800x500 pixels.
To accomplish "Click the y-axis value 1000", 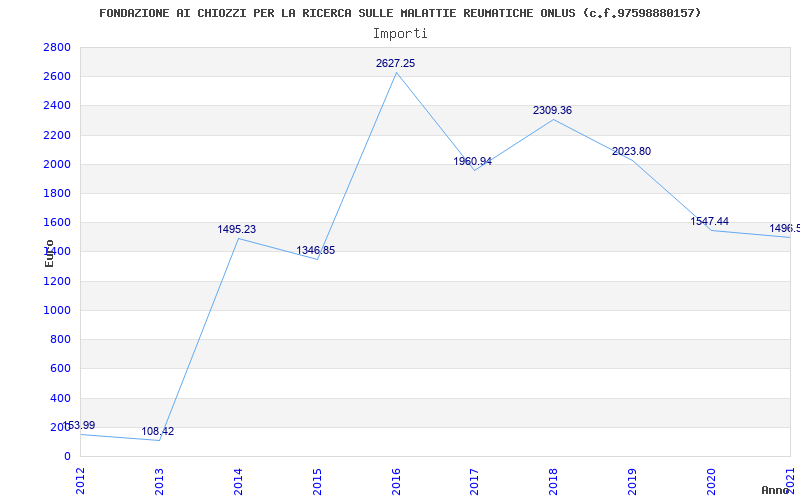I will [x=57, y=310].
